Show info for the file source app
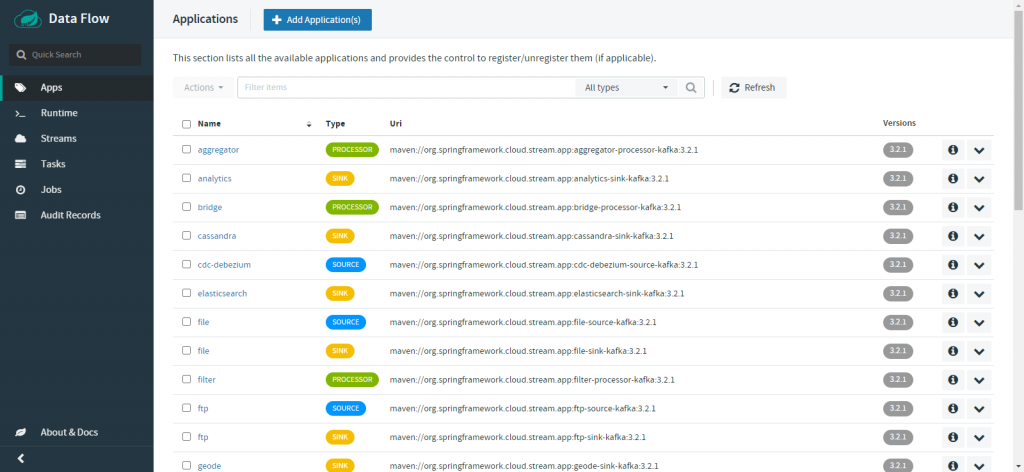This screenshot has width=1024, height=472. pyautogui.click(x=953, y=322)
